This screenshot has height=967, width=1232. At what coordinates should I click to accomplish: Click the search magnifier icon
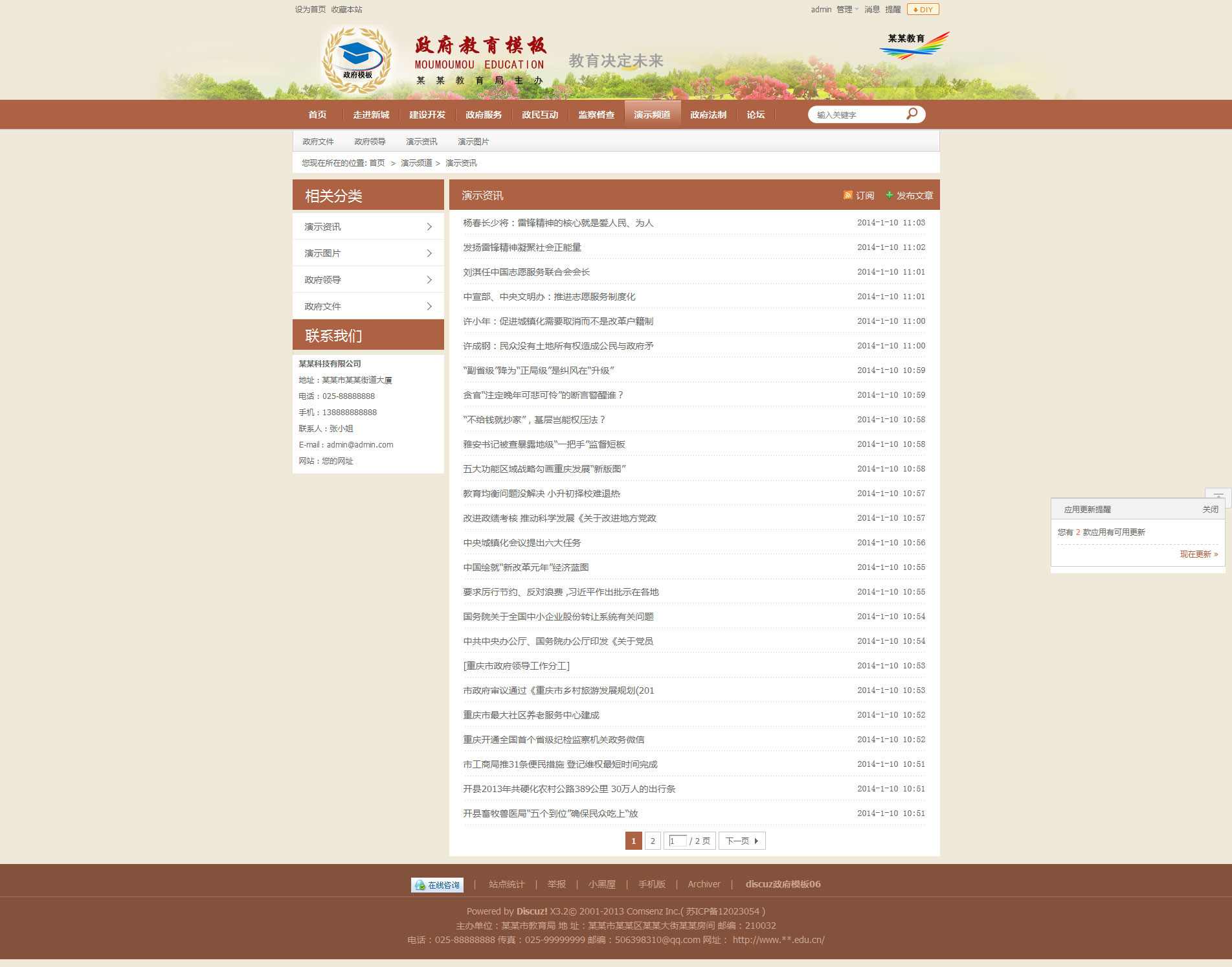point(912,114)
